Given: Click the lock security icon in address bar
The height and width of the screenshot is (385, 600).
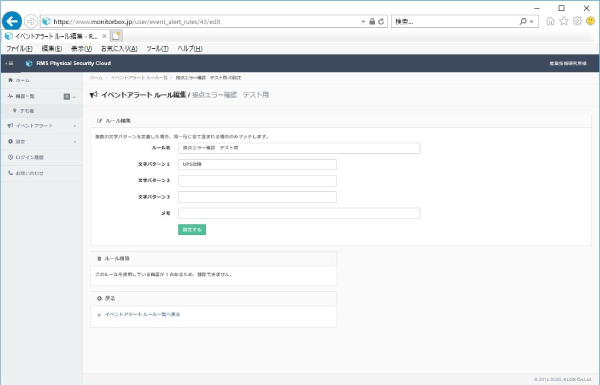Looking at the screenshot, I should click(372, 21).
